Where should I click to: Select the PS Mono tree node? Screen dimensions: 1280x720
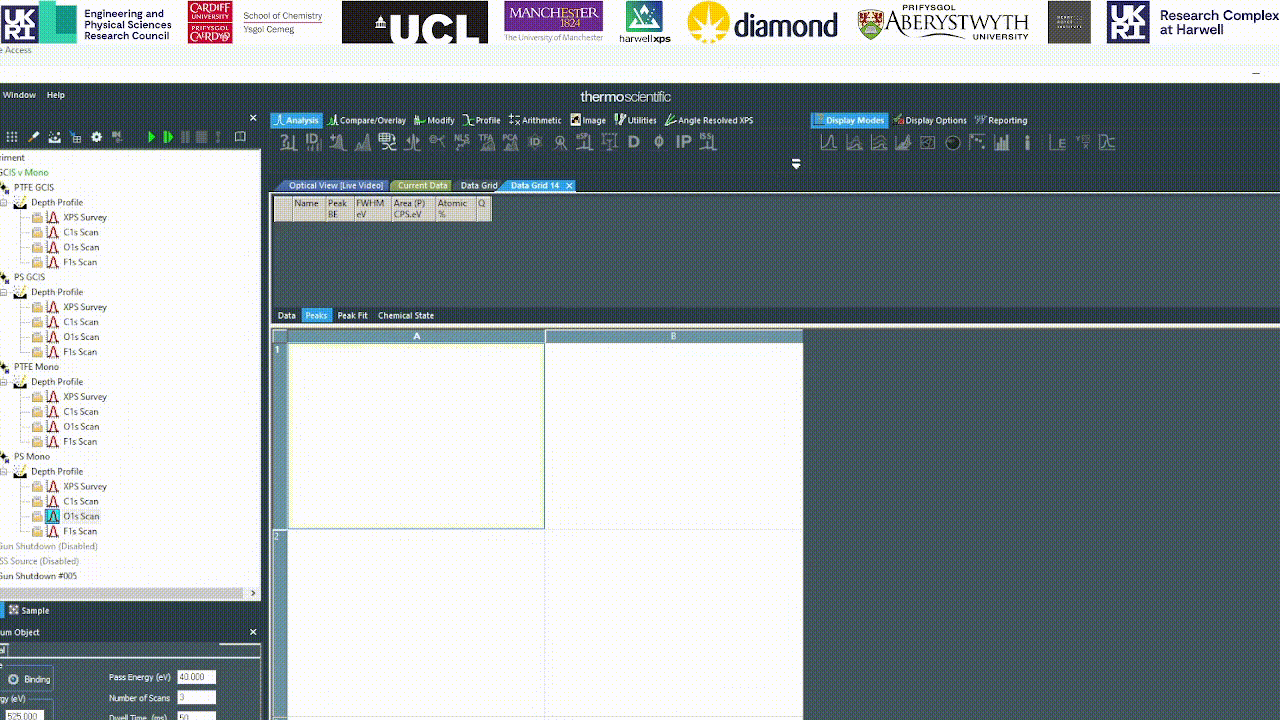click(32, 457)
